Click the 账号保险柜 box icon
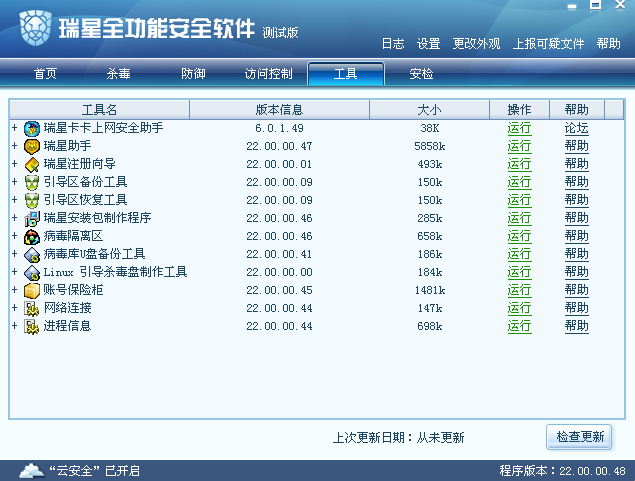Viewport: 635px width, 481px height. pos(32,290)
